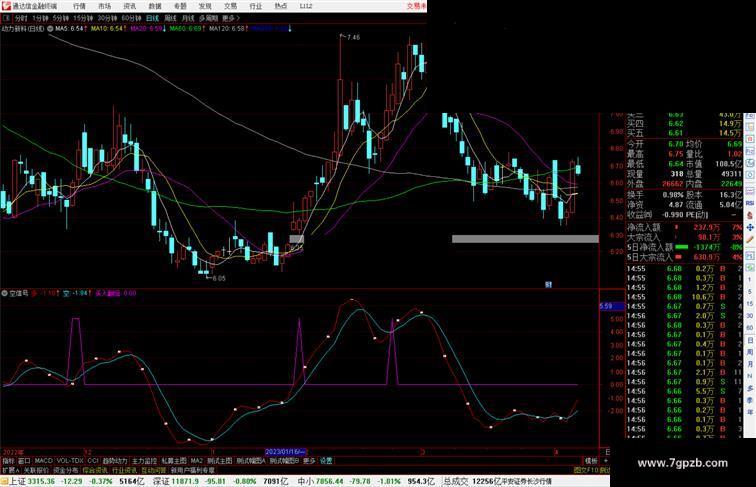
Task: Click the blue cross-arrows move icon
Action: point(750,227)
